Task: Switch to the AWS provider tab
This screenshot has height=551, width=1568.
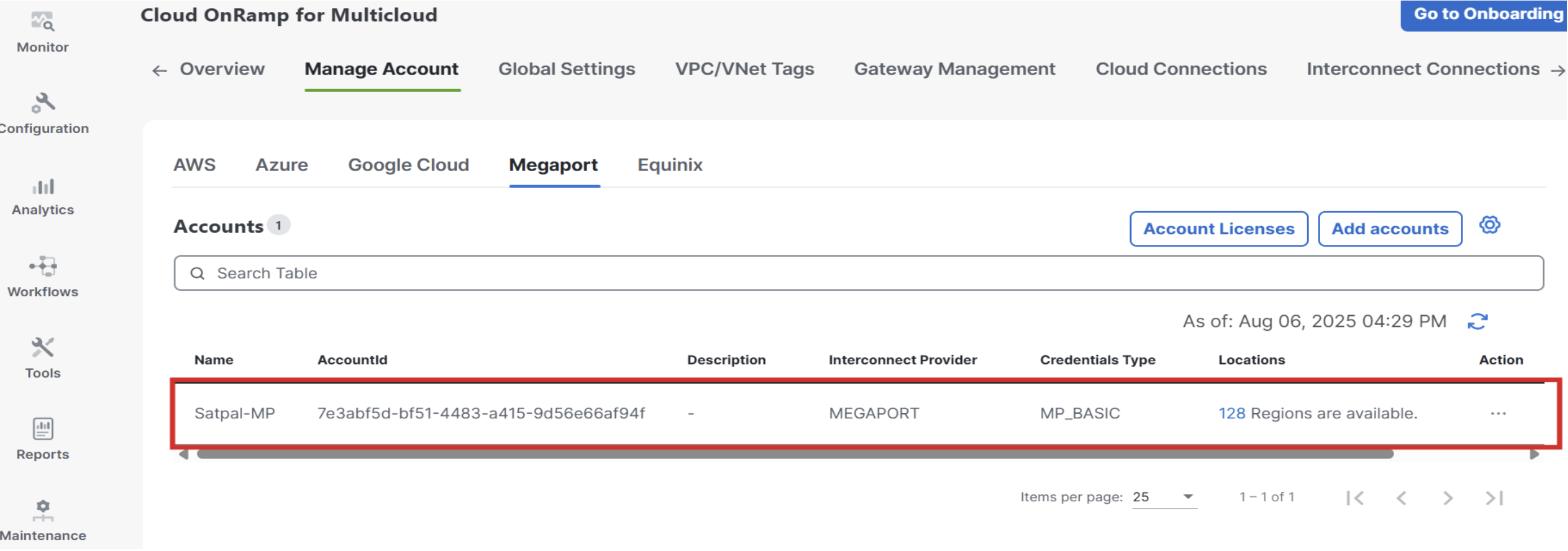Action: [x=194, y=165]
